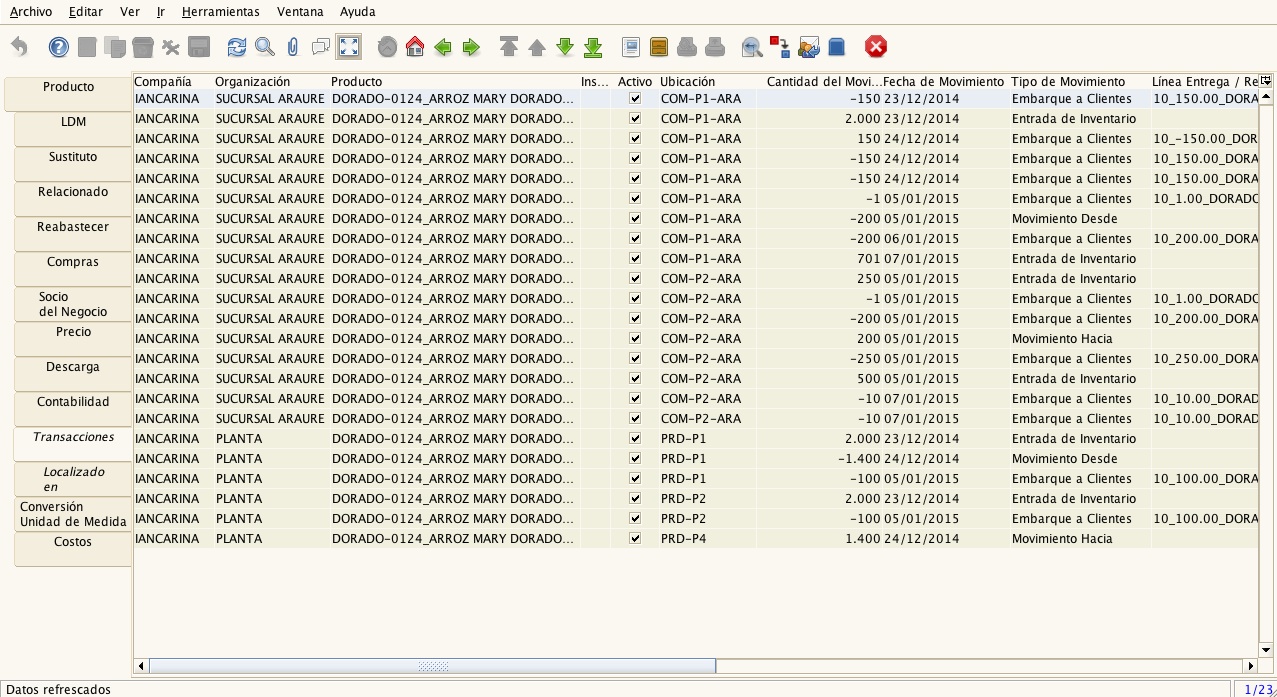The height and width of the screenshot is (697, 1277).
Task: Open the Archivo menu
Action: (x=31, y=12)
